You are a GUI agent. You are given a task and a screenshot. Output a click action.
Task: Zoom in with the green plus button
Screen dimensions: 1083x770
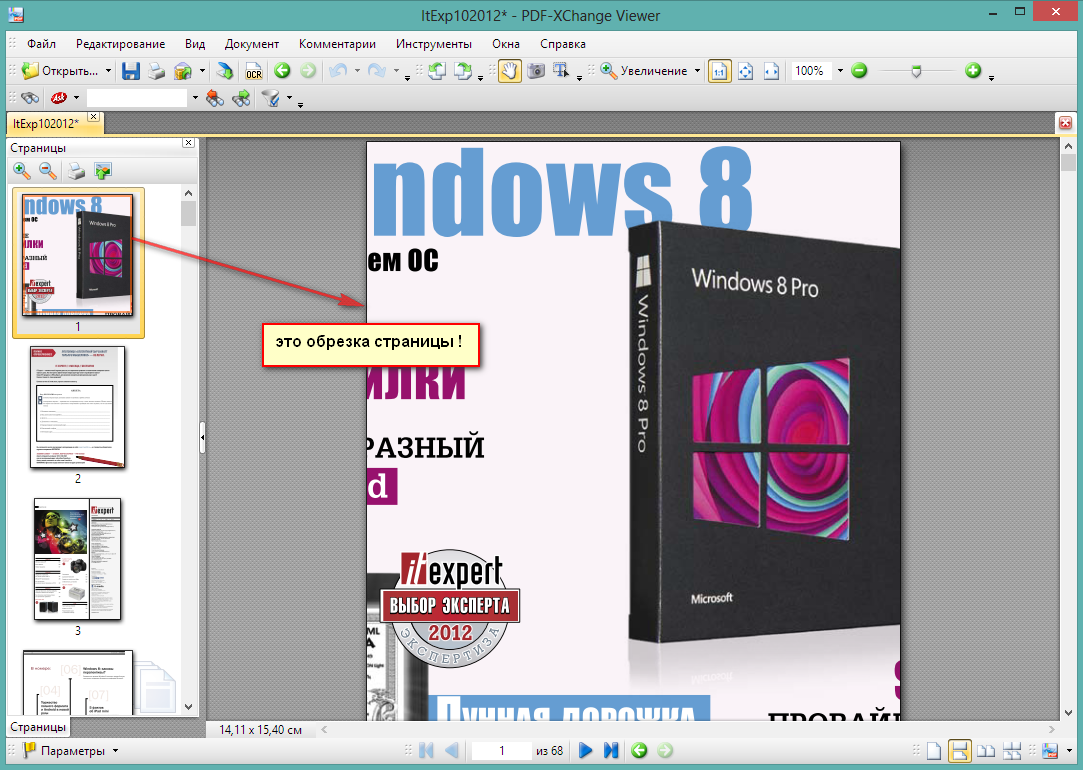pos(973,70)
